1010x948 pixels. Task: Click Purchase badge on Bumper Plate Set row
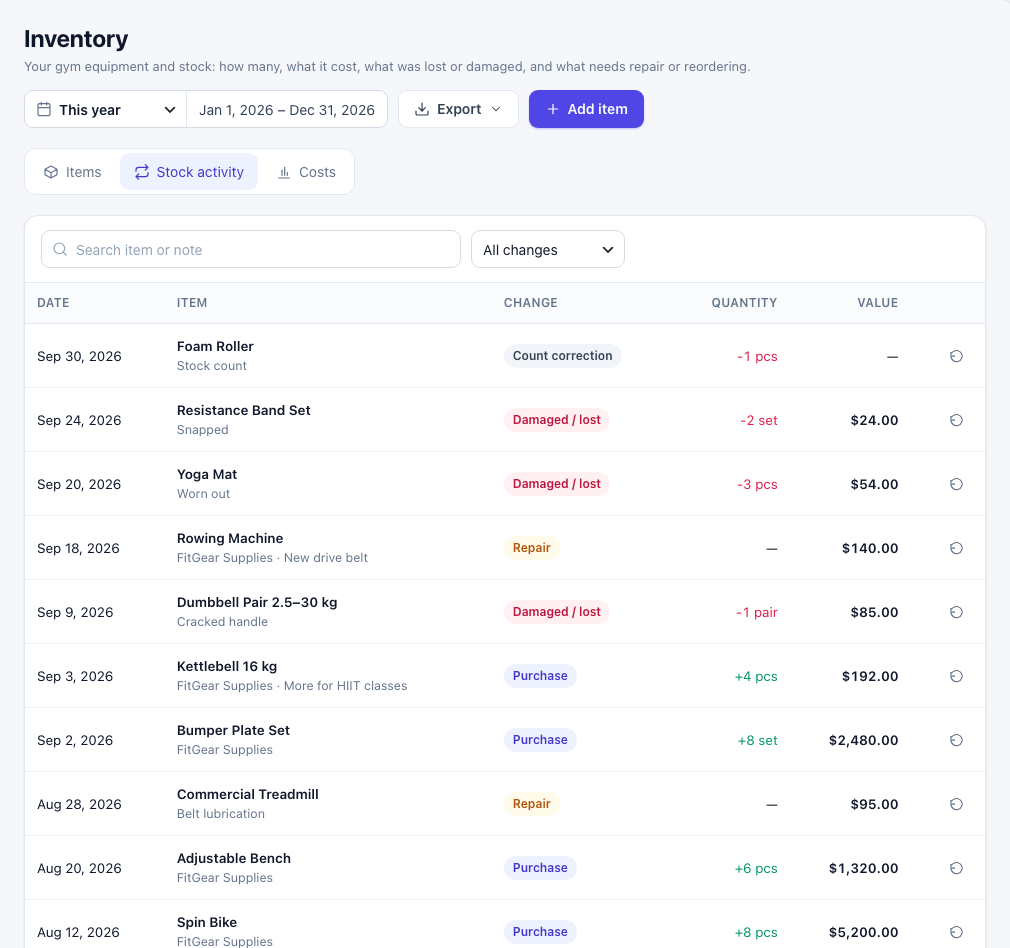coord(540,739)
